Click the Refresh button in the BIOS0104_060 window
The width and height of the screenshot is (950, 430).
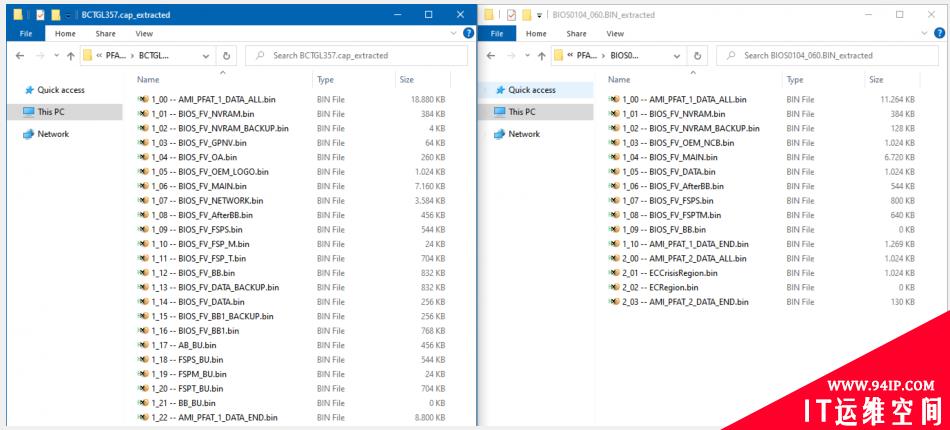[x=697, y=56]
